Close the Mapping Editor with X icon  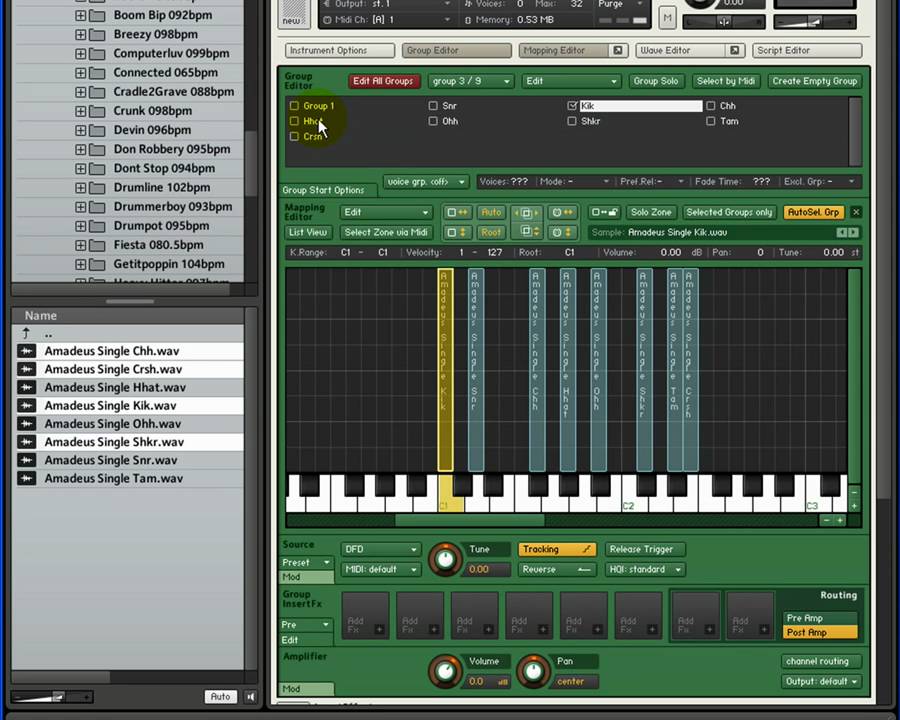[x=856, y=212]
